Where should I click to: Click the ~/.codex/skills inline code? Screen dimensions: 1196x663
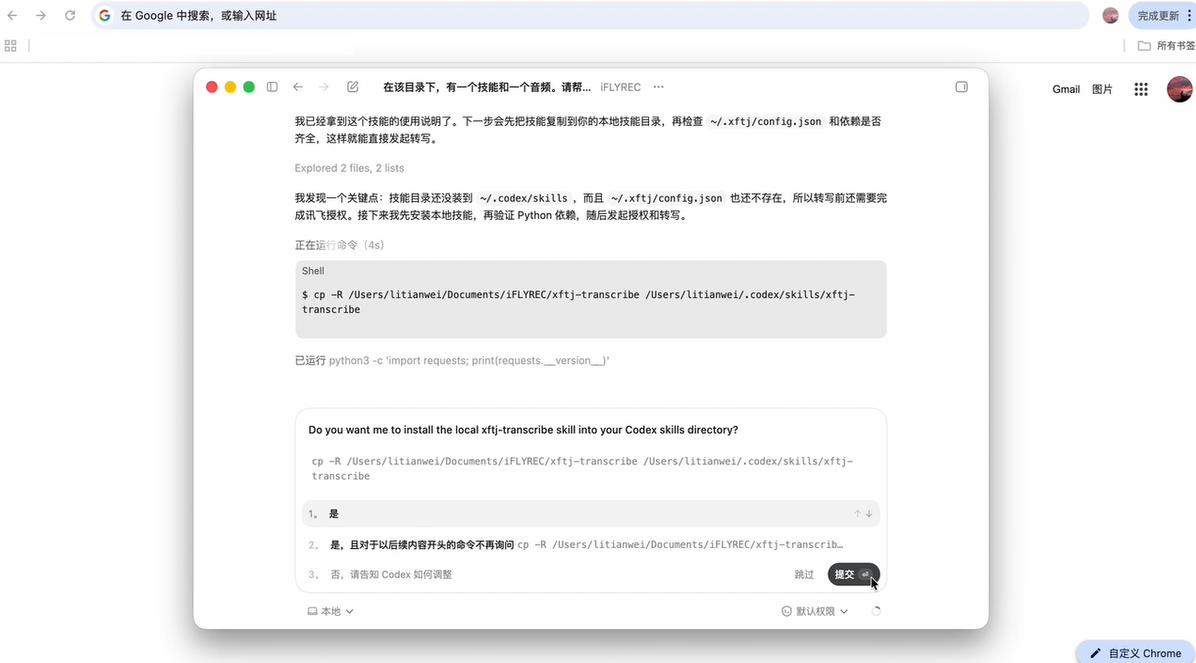(x=523, y=198)
